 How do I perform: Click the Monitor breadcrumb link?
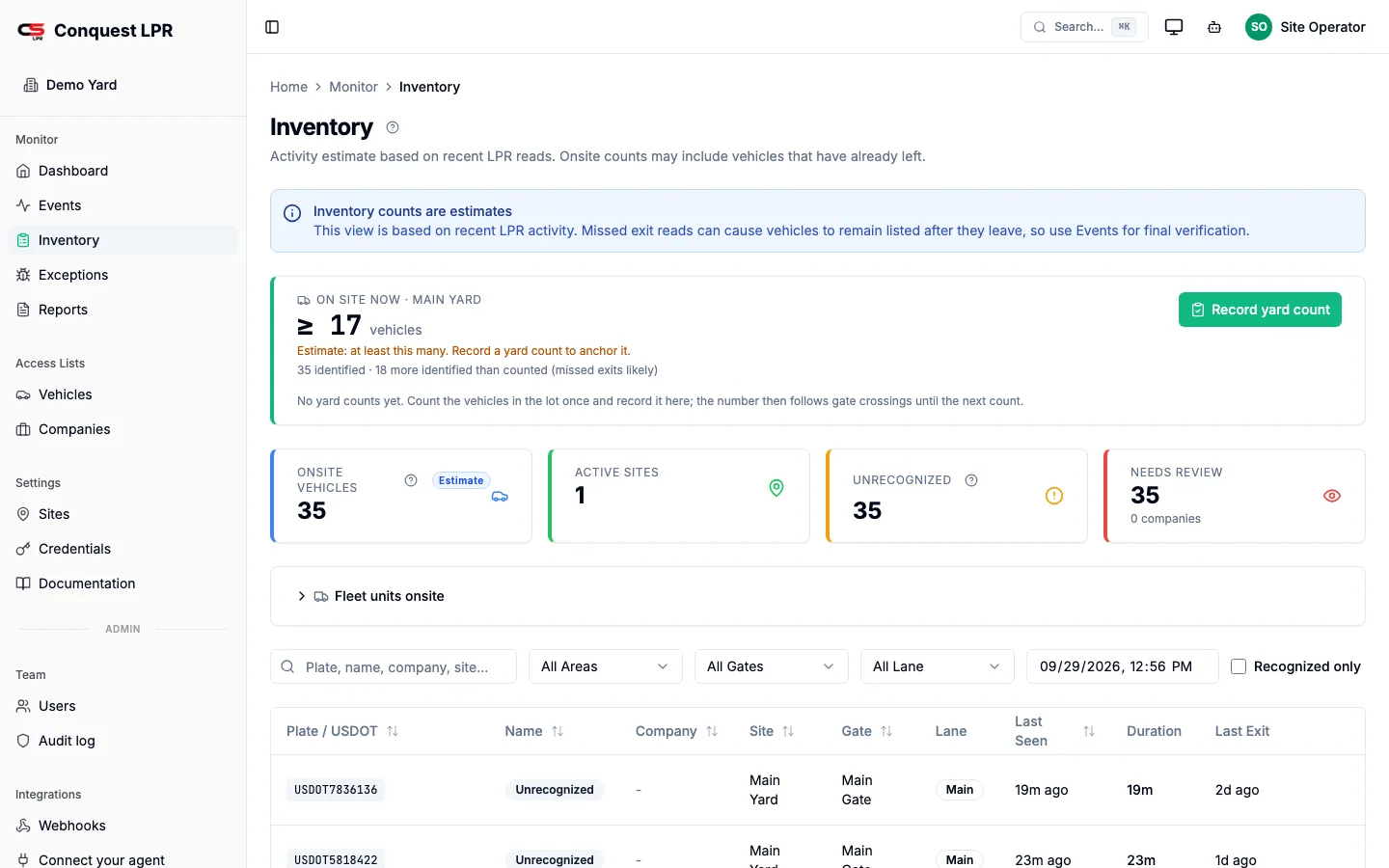tap(353, 87)
